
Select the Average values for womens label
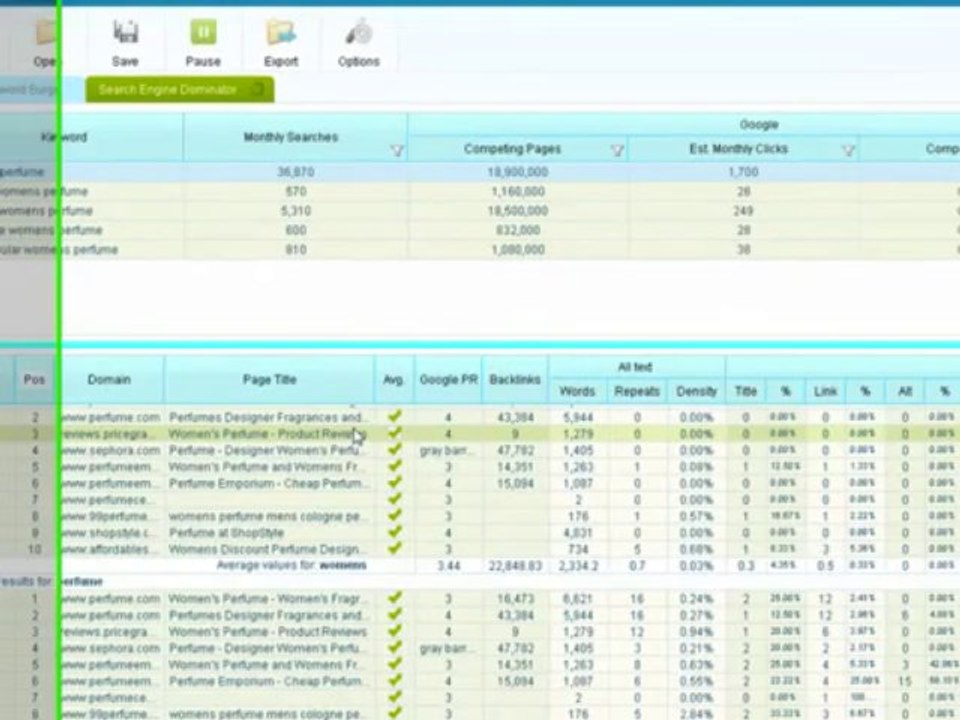[291, 566]
